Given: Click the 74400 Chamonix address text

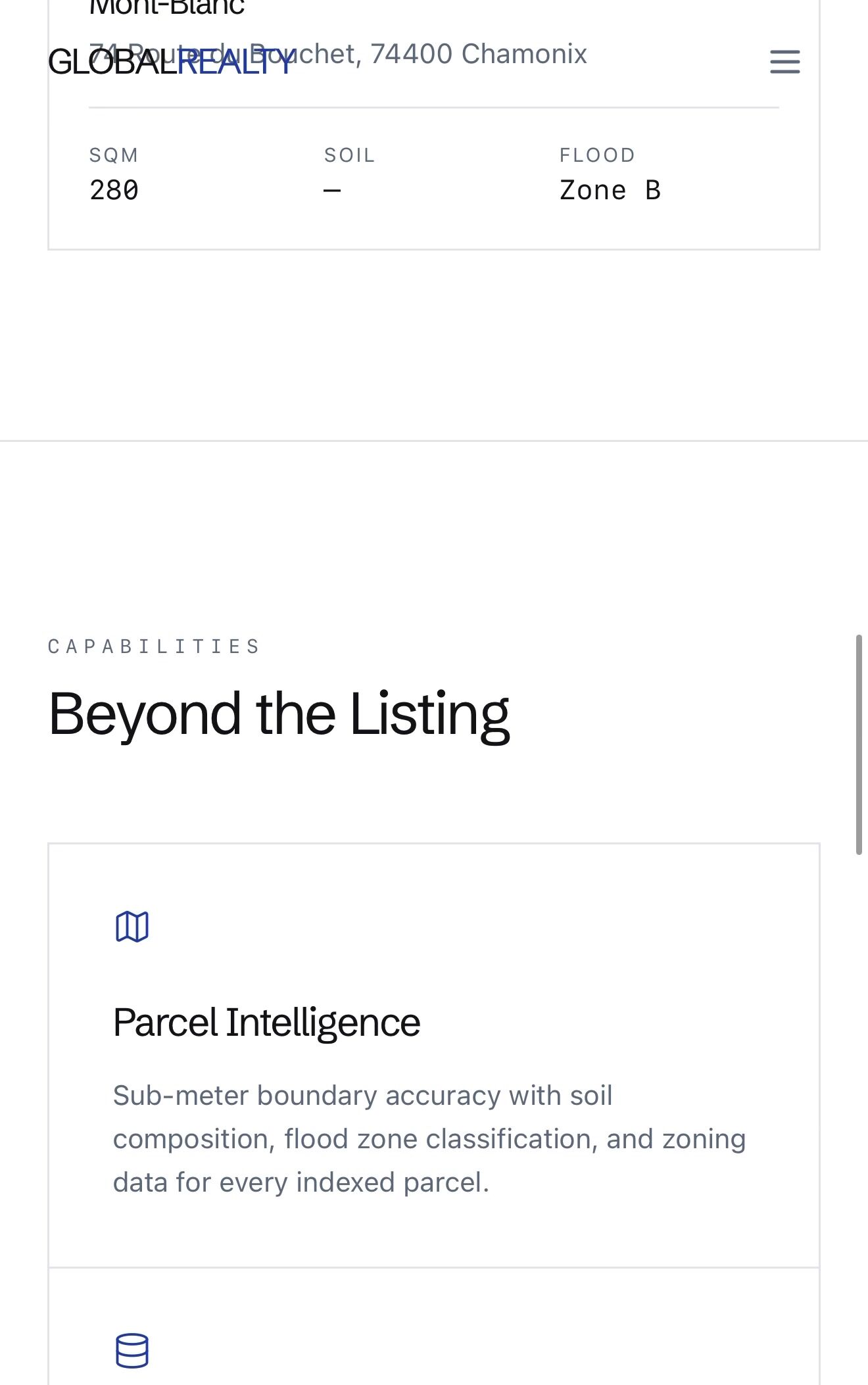Looking at the screenshot, I should pos(478,54).
